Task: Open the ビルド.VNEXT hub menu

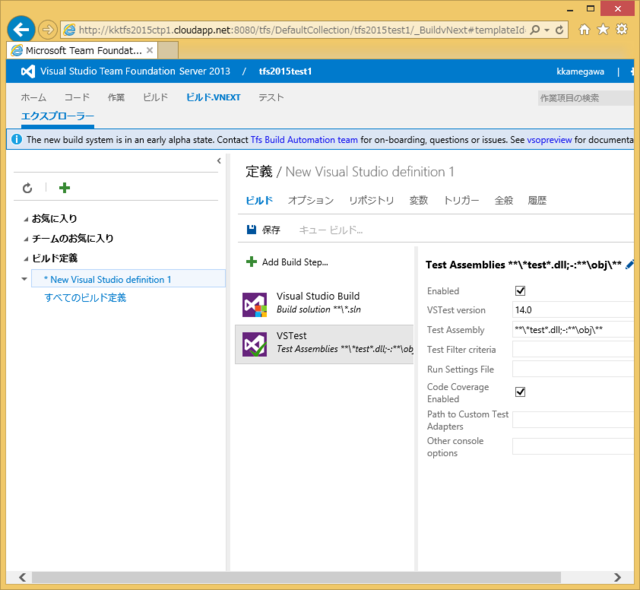Action: (213, 98)
